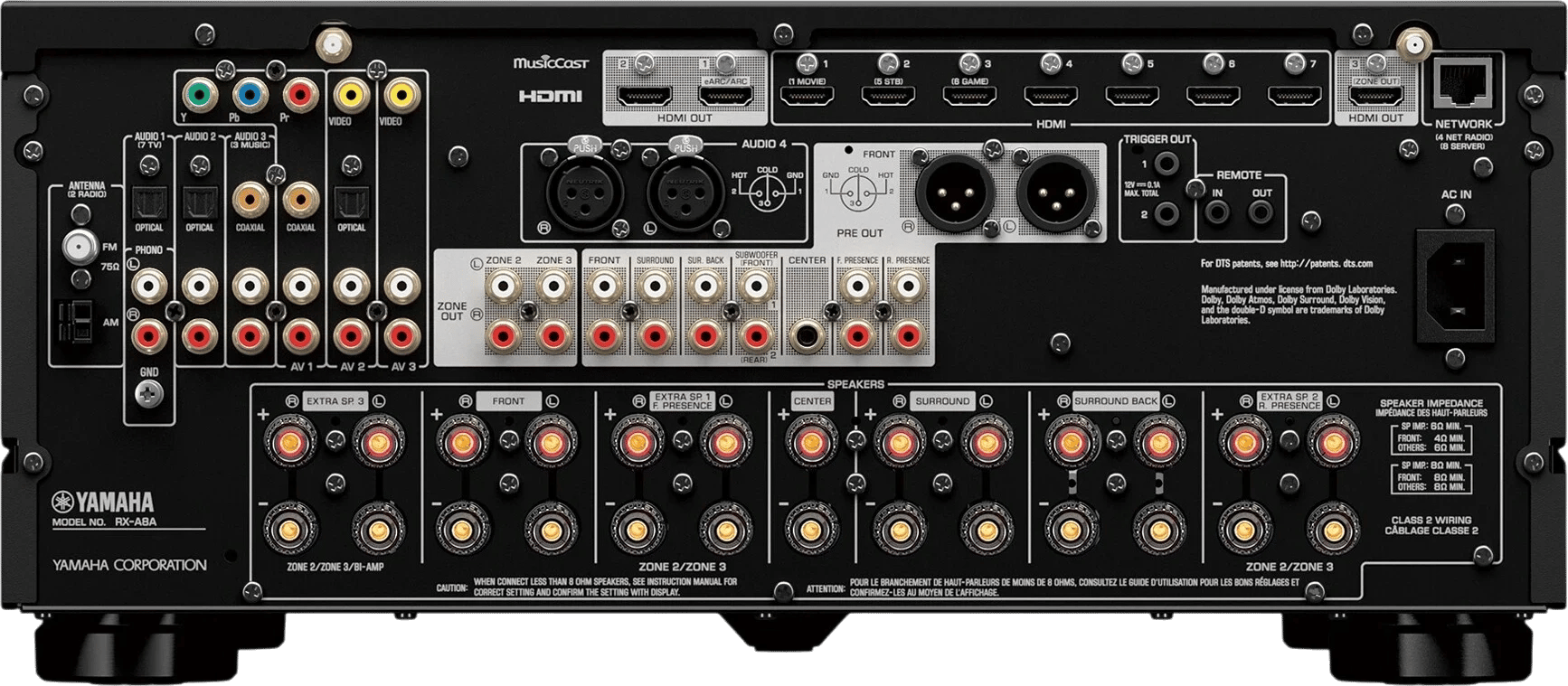The width and height of the screenshot is (1568, 686).
Task: Click the PHONO right red RCA jack
Action: [x=149, y=337]
